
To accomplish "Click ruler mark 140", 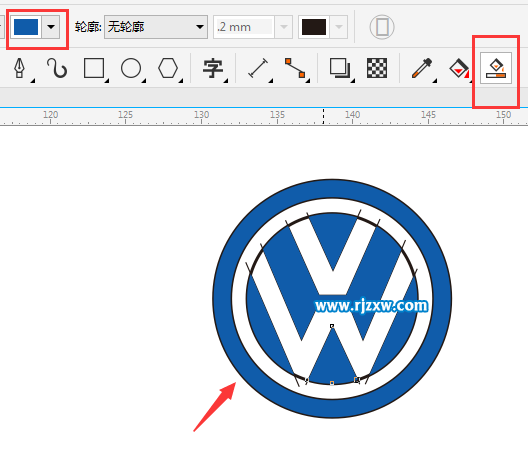I will [x=353, y=115].
